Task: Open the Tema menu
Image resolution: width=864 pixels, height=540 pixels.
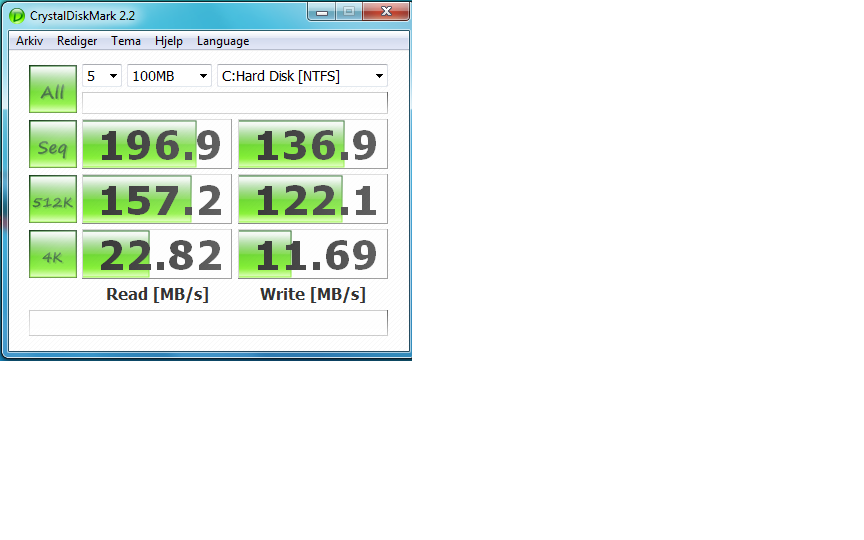Action: [126, 41]
